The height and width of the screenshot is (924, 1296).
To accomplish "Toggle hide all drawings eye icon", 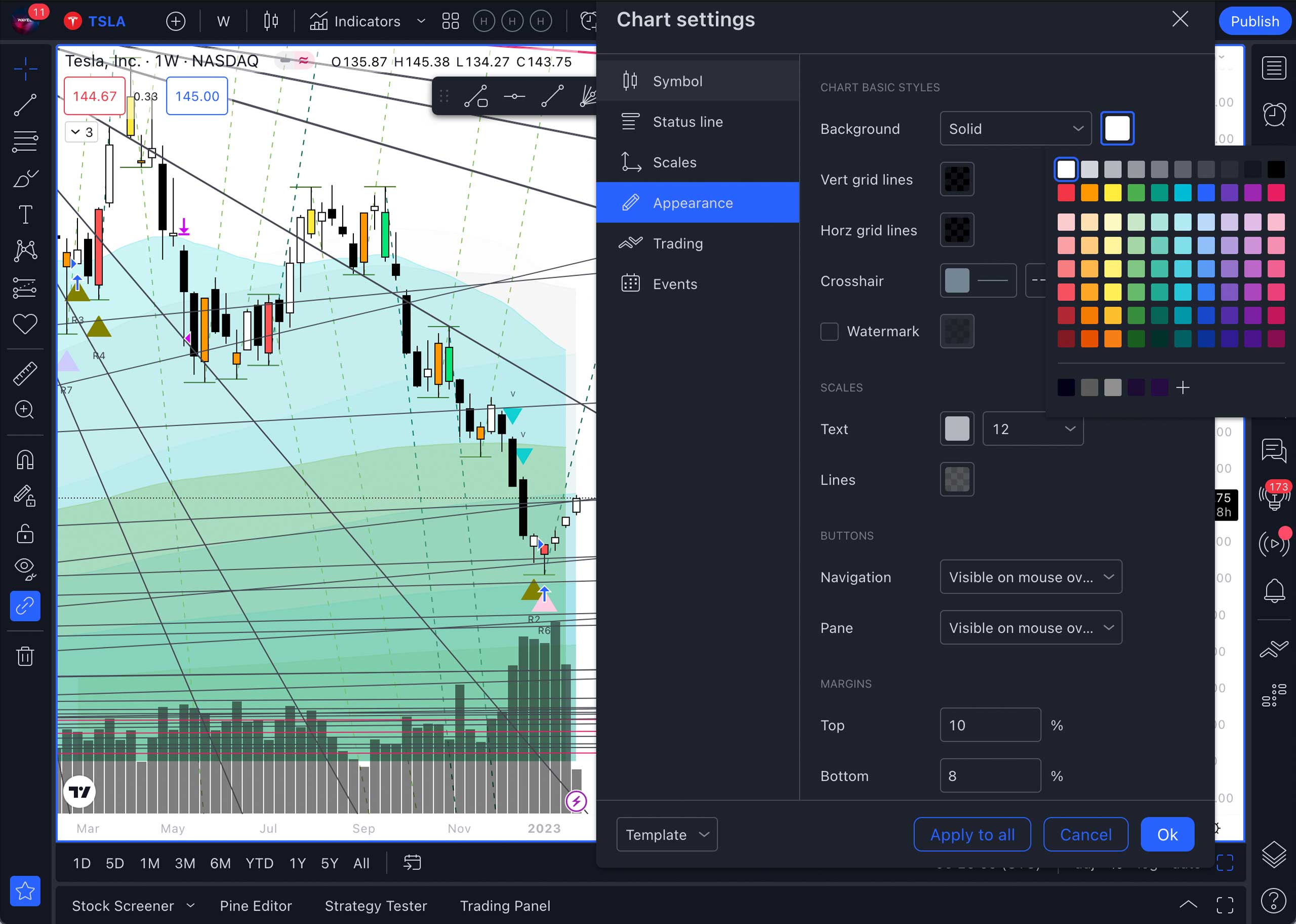I will pyautogui.click(x=25, y=569).
